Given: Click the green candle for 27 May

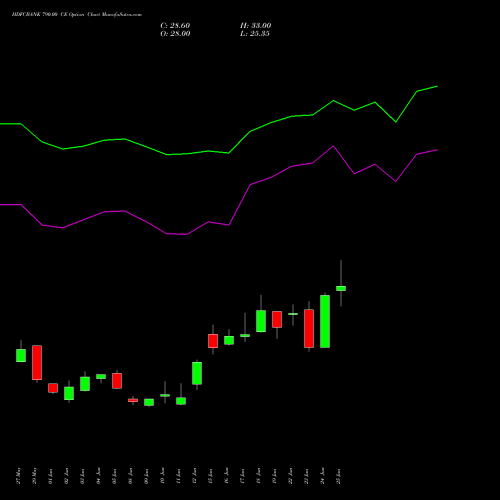Looking at the screenshot, I should click(x=21, y=355).
